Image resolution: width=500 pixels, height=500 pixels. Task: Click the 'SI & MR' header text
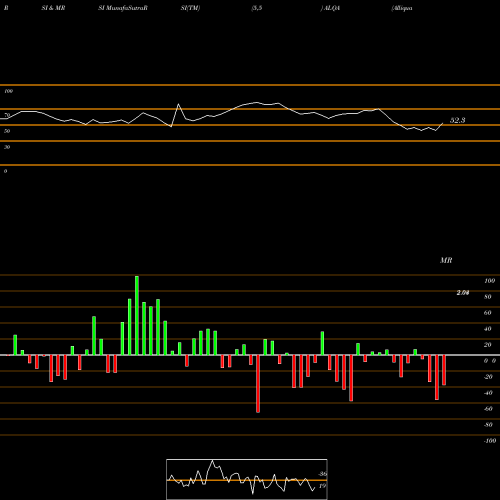(x=53, y=8)
